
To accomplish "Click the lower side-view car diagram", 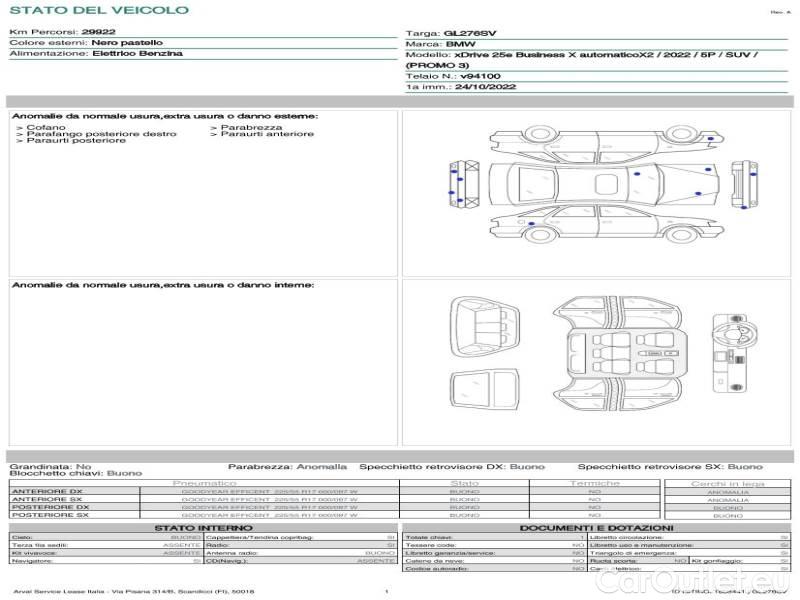I will (x=607, y=223).
